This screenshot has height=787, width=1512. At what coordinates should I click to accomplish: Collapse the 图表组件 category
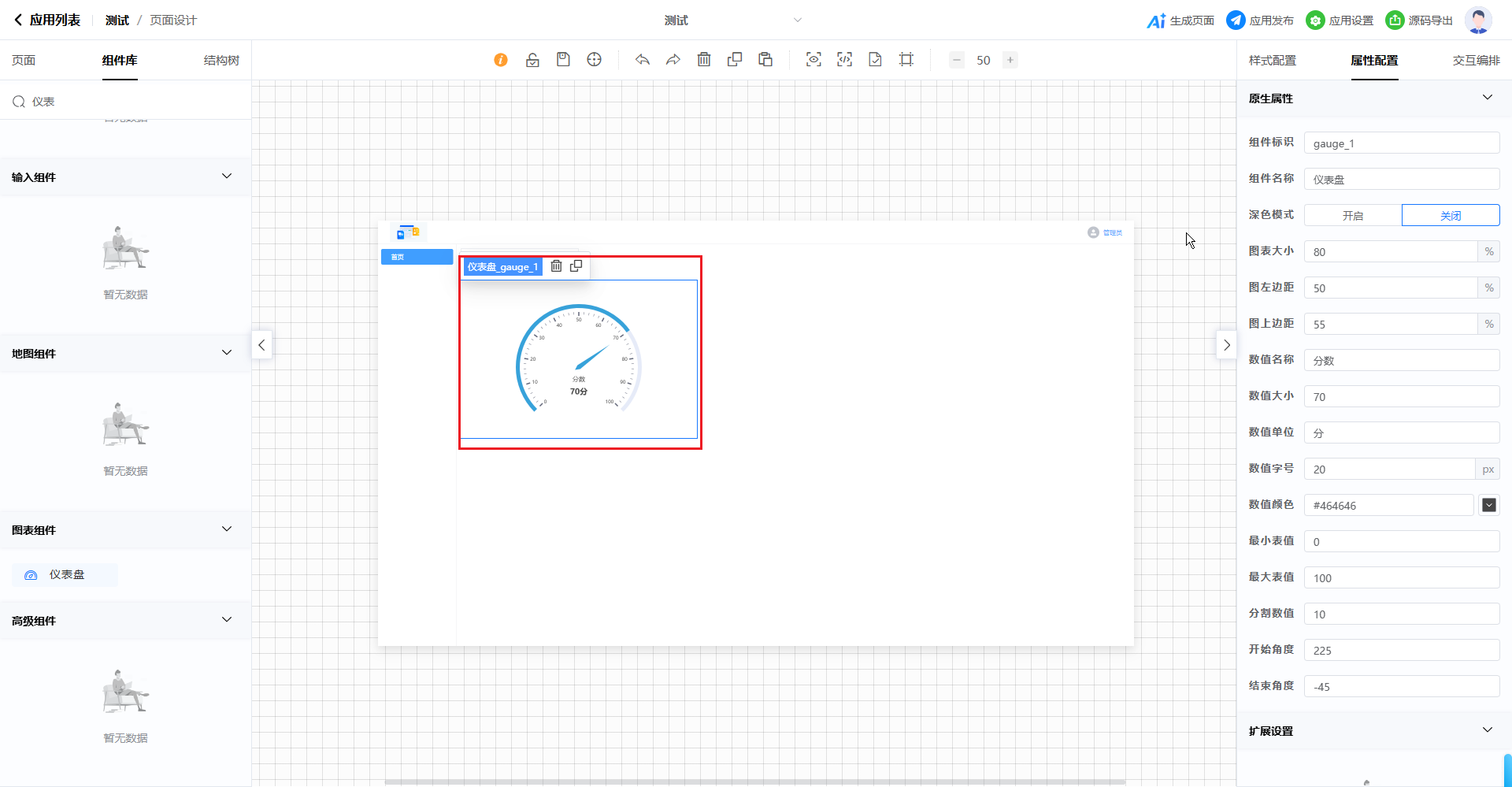click(227, 529)
